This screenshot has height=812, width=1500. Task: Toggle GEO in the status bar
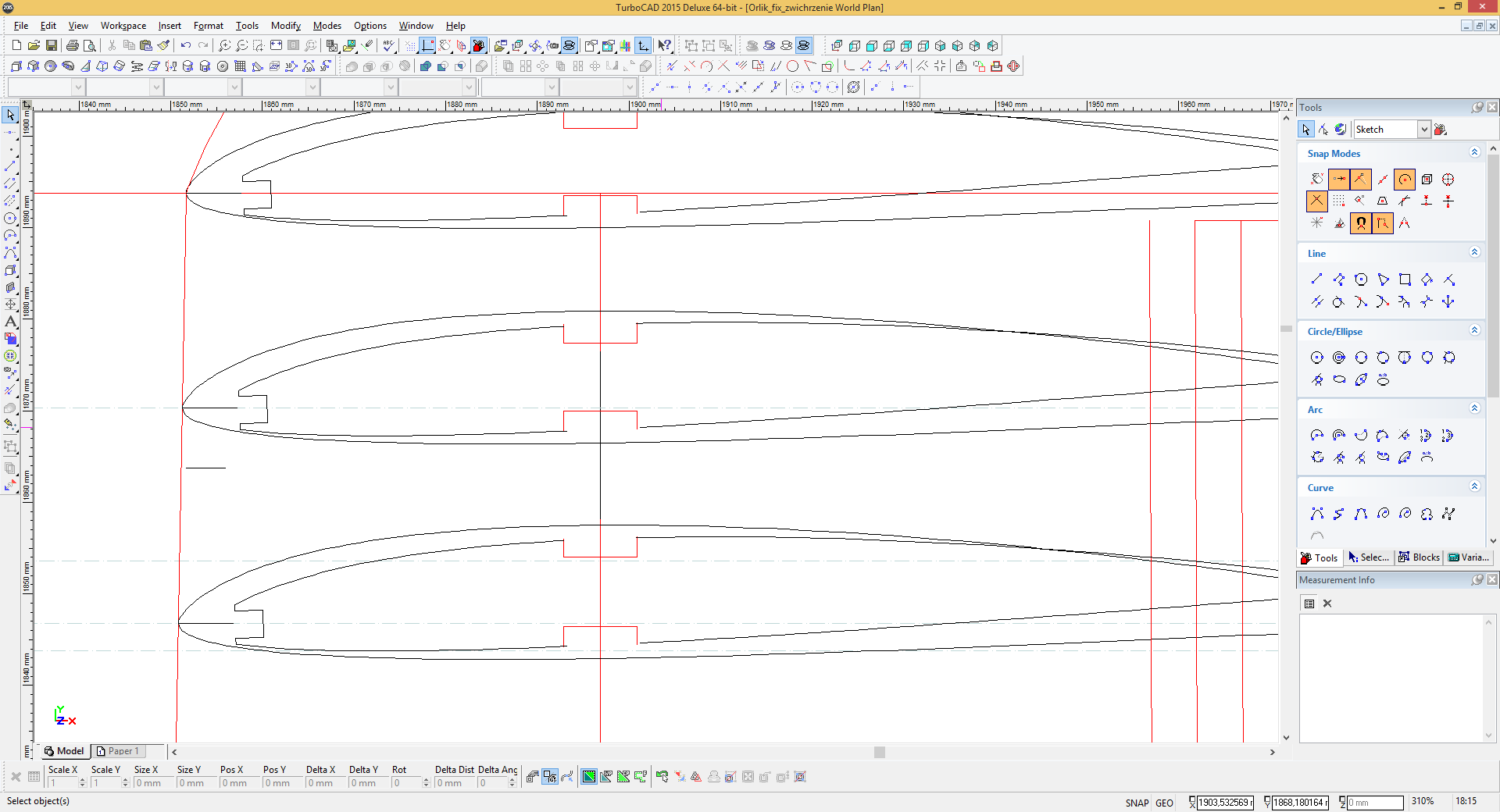tap(1164, 803)
